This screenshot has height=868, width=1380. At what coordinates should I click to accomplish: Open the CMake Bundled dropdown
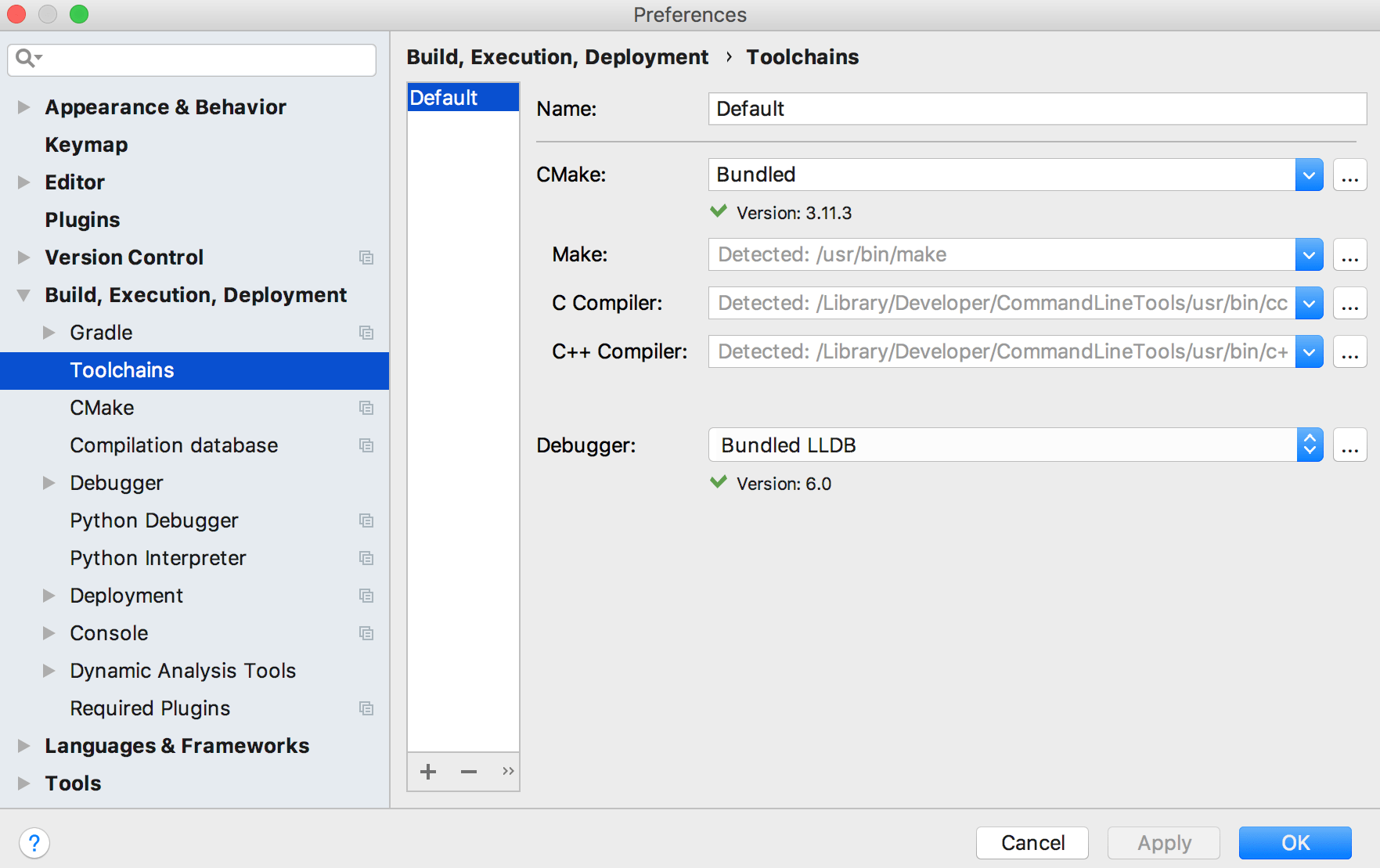[x=1309, y=175]
